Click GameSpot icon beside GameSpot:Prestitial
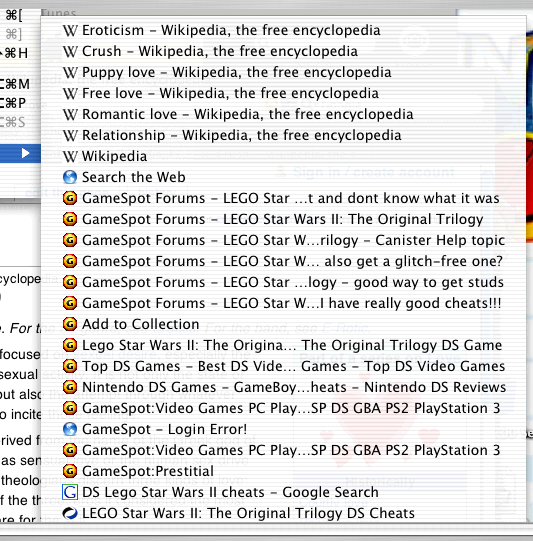Viewport: 533px width, 541px height. [x=70, y=471]
